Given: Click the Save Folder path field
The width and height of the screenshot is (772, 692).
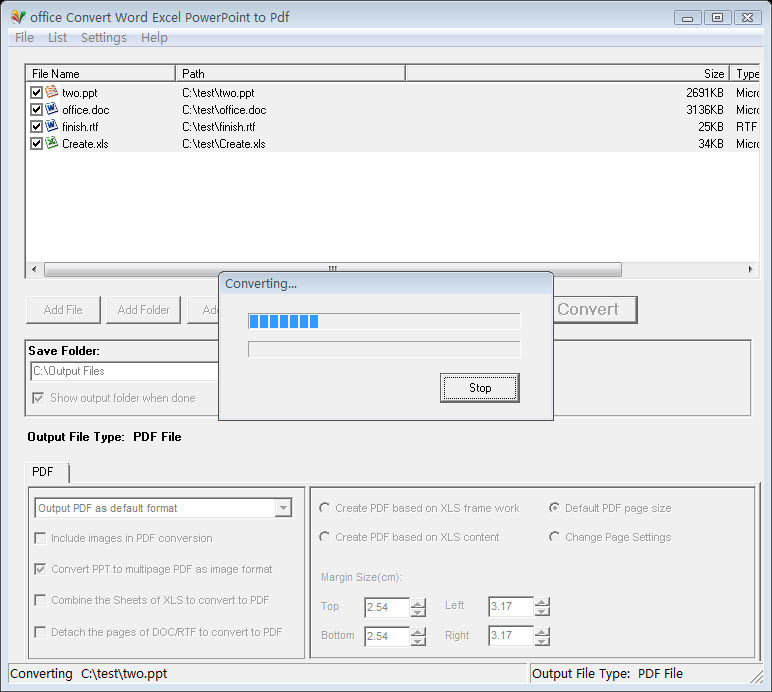Looking at the screenshot, I should coord(125,371).
